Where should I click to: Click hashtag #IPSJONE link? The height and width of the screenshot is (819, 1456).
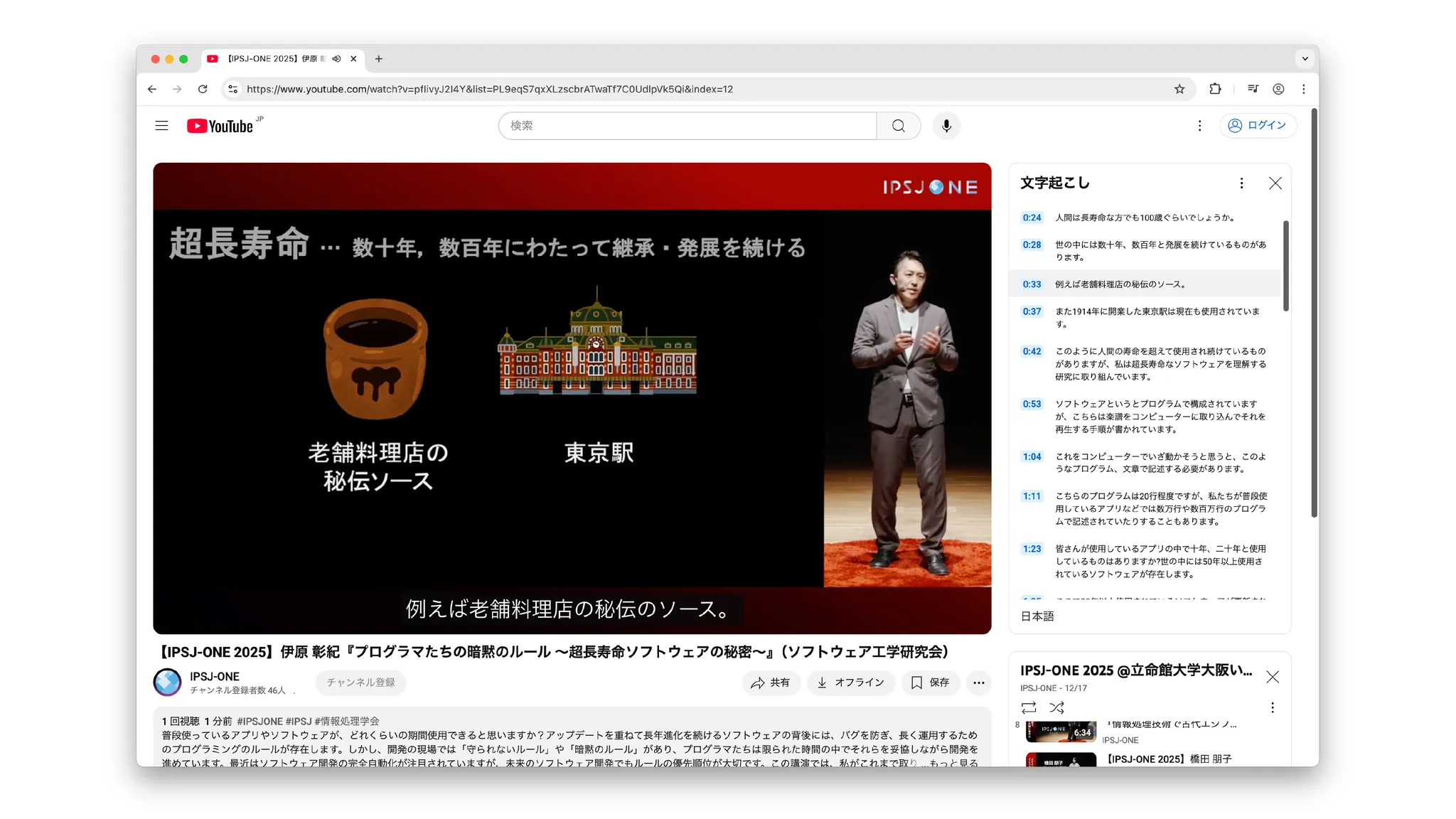pos(260,721)
